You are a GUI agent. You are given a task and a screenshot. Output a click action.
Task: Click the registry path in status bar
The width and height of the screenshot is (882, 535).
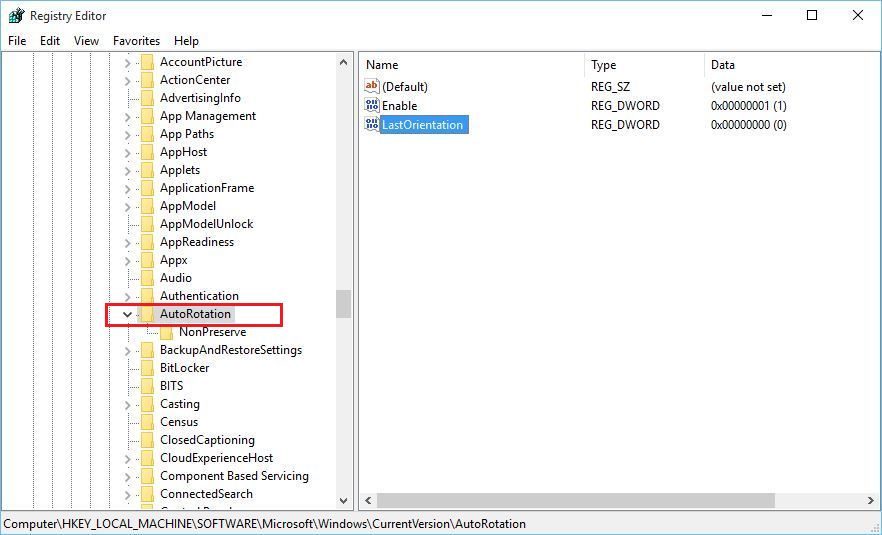[x=264, y=524]
